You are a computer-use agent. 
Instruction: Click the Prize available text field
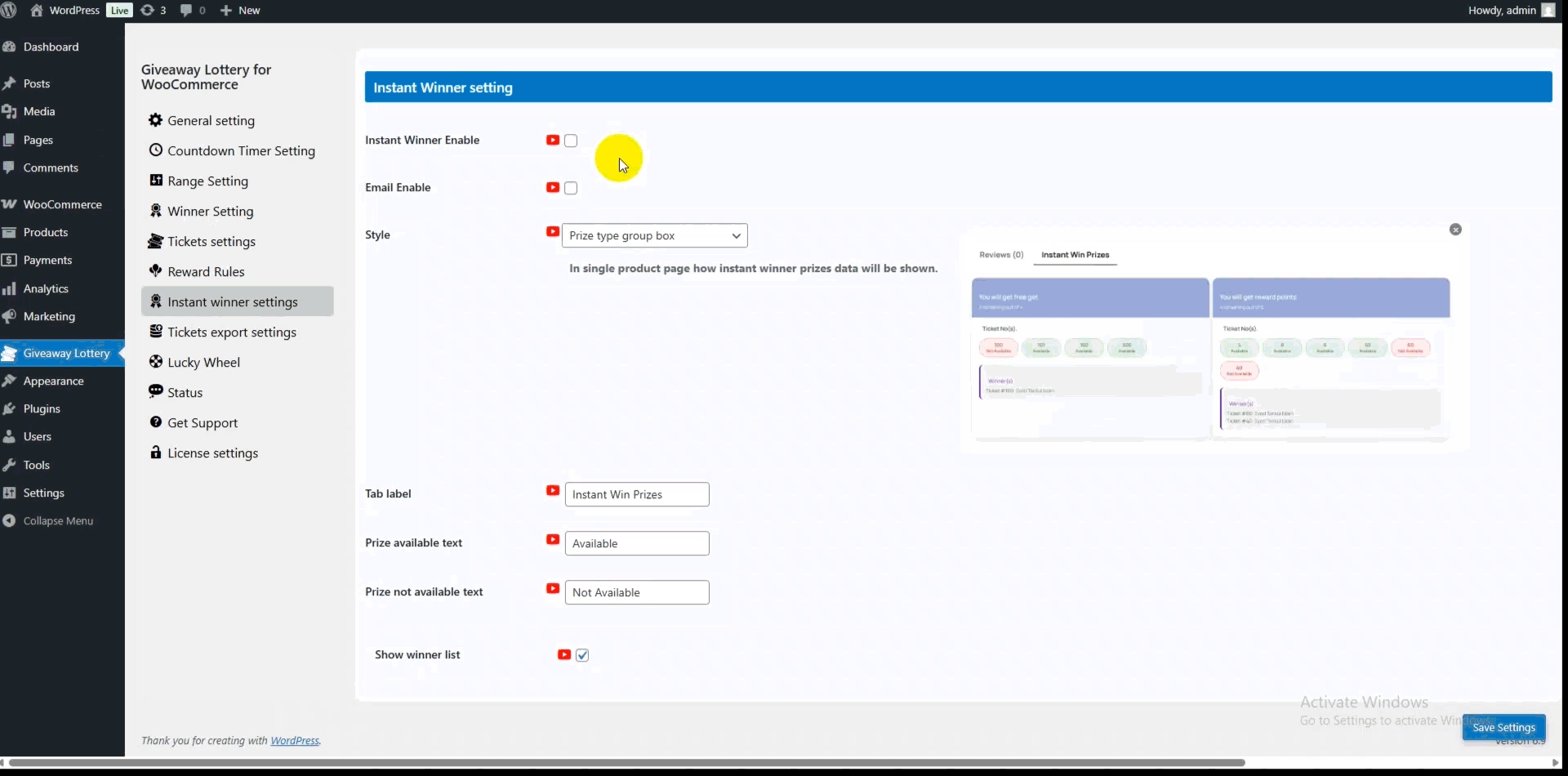coord(637,544)
